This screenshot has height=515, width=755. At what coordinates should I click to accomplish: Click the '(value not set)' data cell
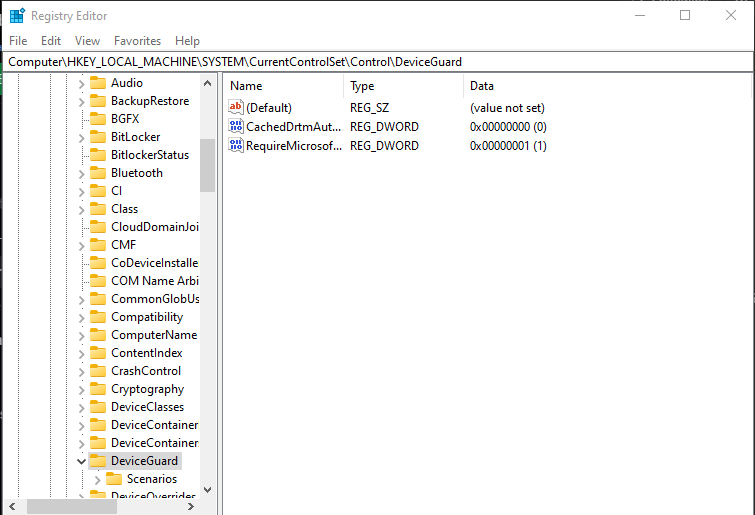[x=507, y=108]
